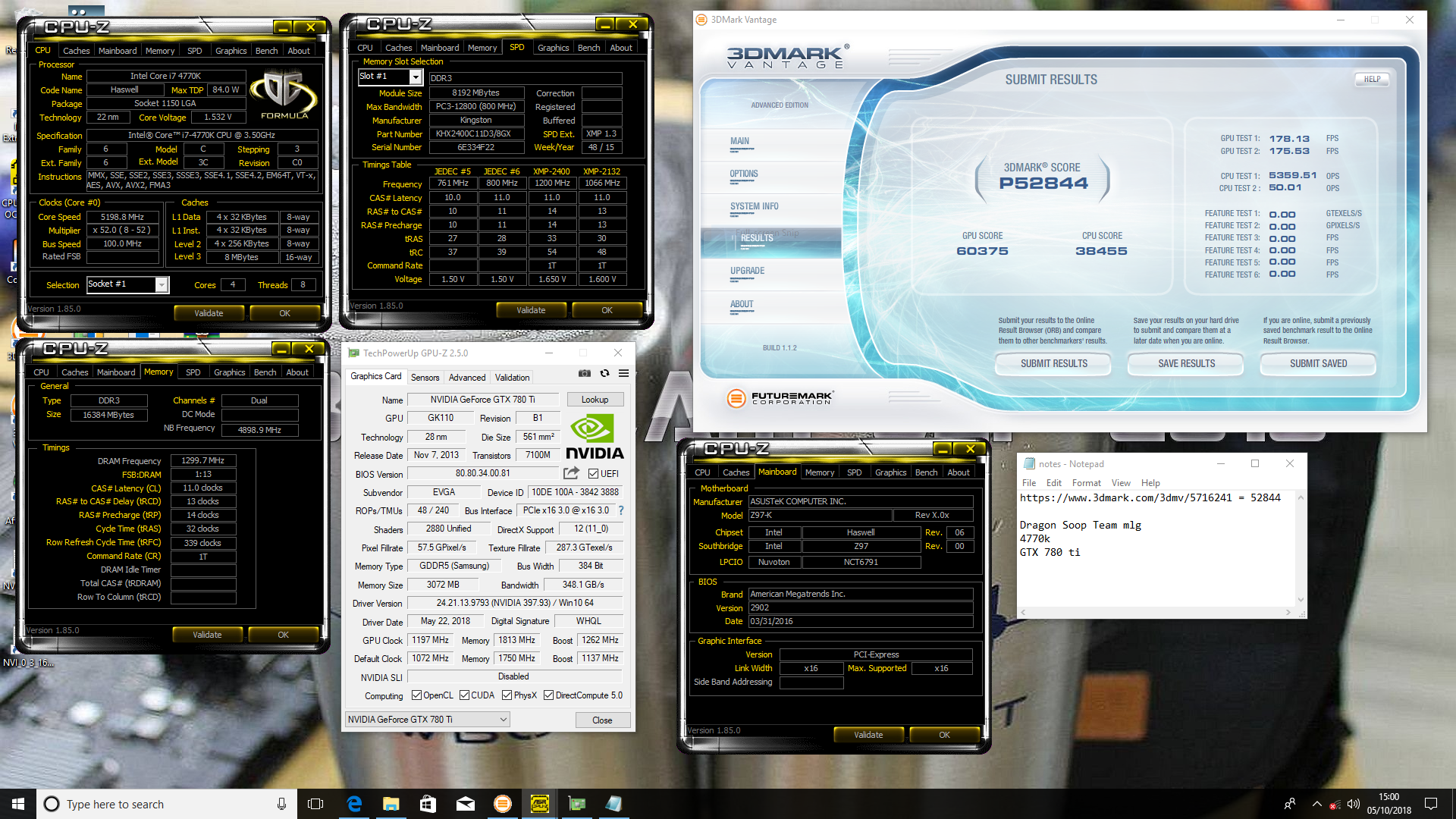Open the GPU-Z hamburger menu icon
This screenshot has width=1456, height=819.
[x=623, y=373]
